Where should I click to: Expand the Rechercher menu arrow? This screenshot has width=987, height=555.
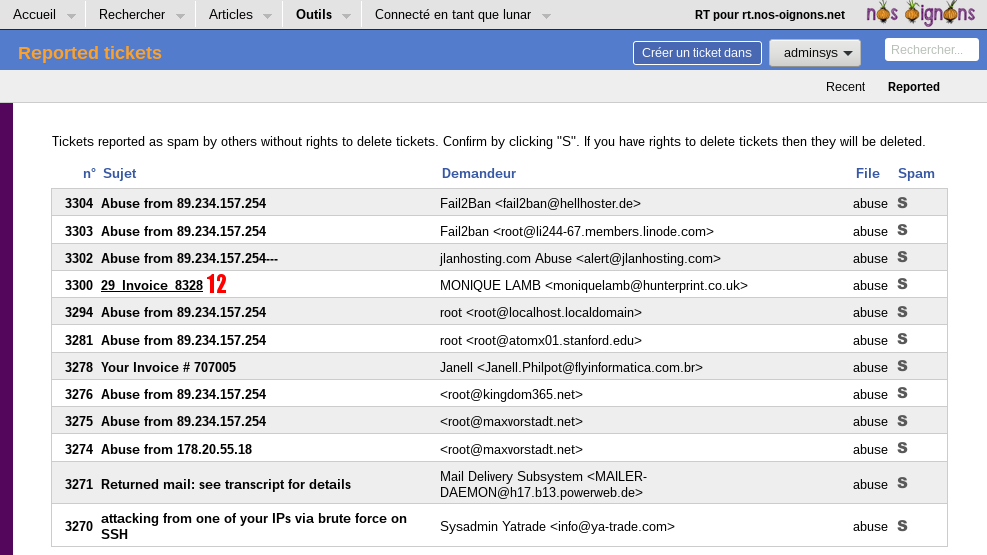pos(179,16)
